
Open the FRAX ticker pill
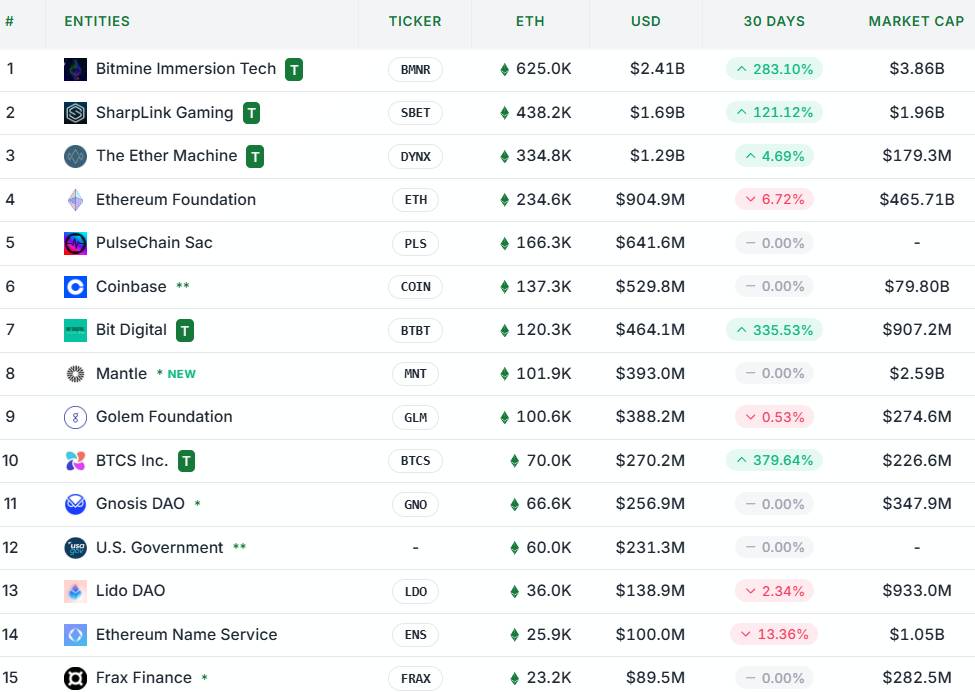click(x=415, y=679)
